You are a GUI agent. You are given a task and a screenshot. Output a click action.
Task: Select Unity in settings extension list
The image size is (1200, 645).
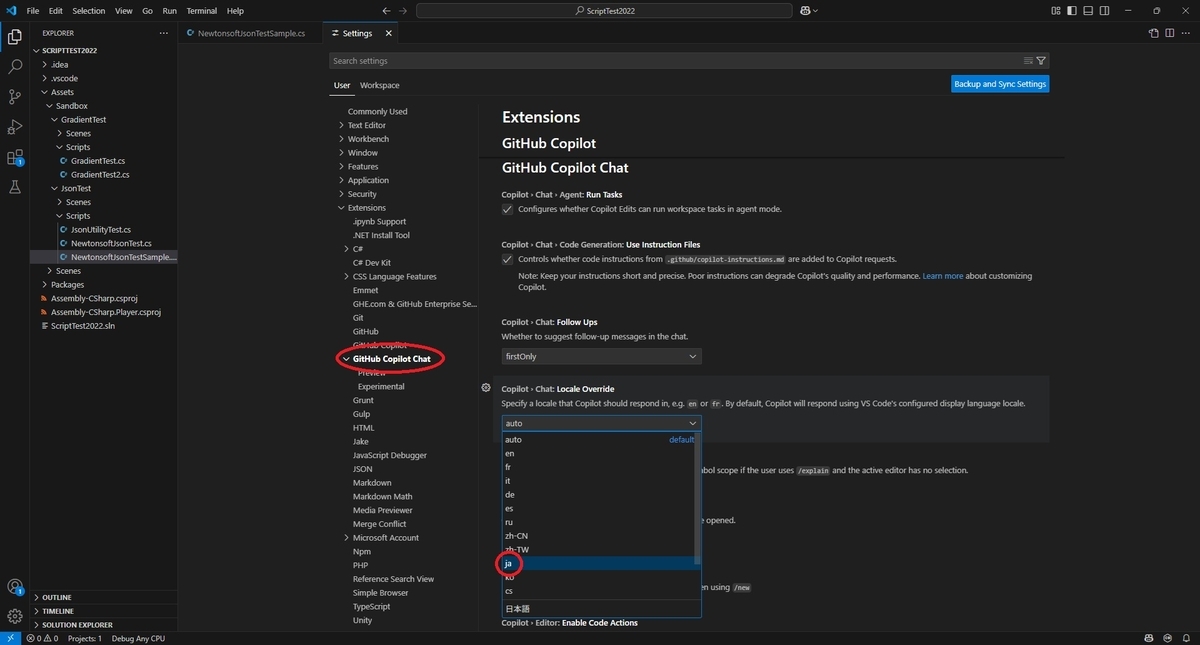click(x=362, y=620)
